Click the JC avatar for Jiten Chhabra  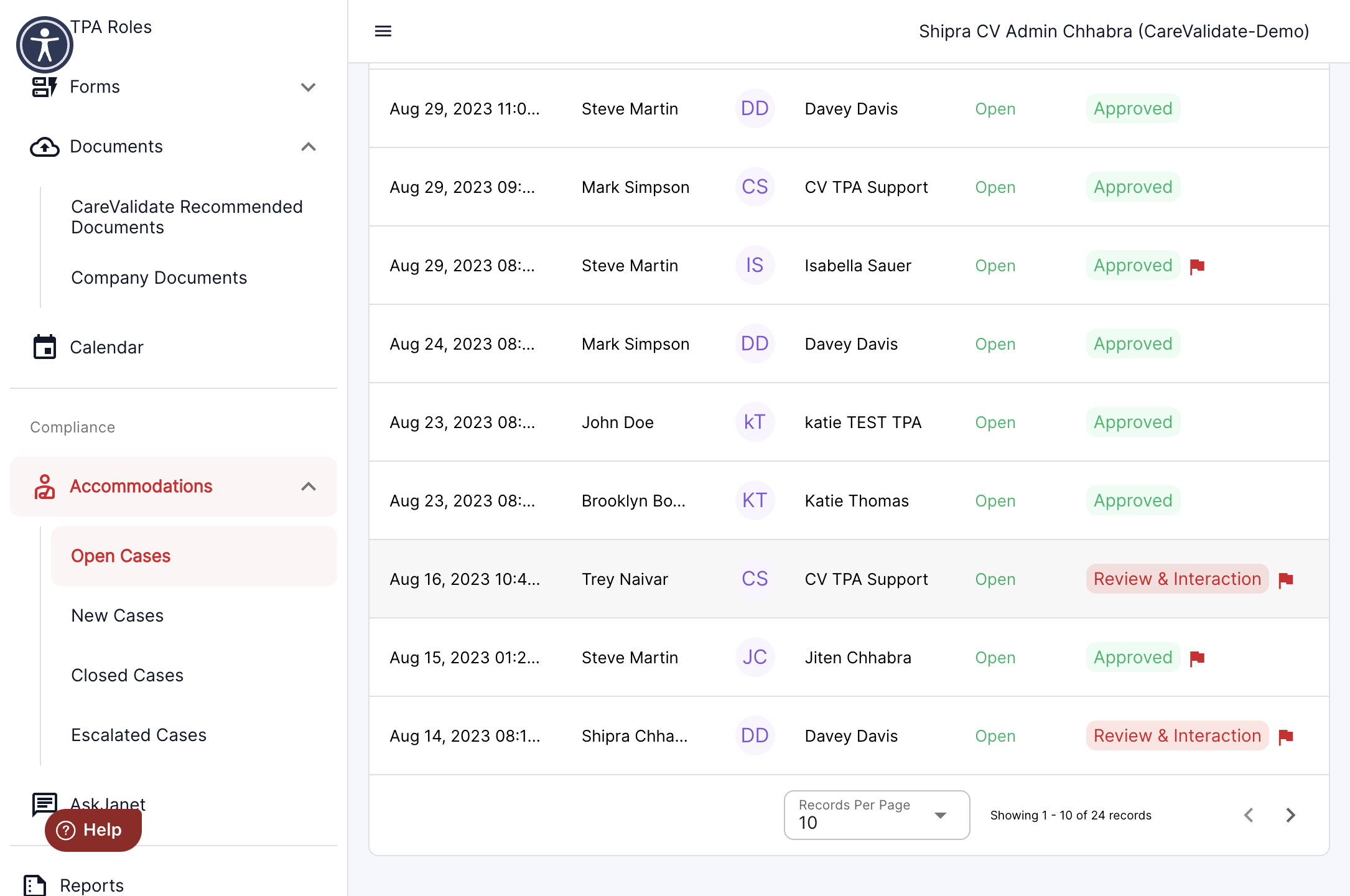(755, 658)
